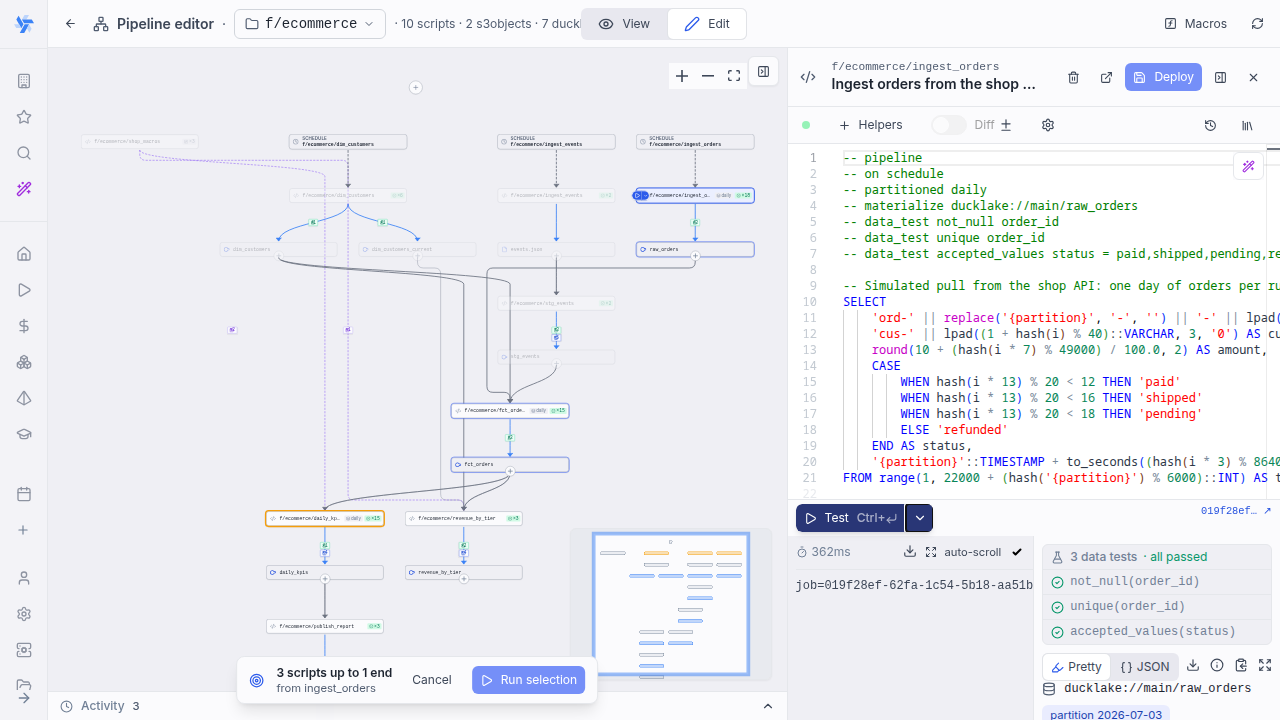
Task: Click the plus at top of graph
Action: pyautogui.click(x=416, y=88)
